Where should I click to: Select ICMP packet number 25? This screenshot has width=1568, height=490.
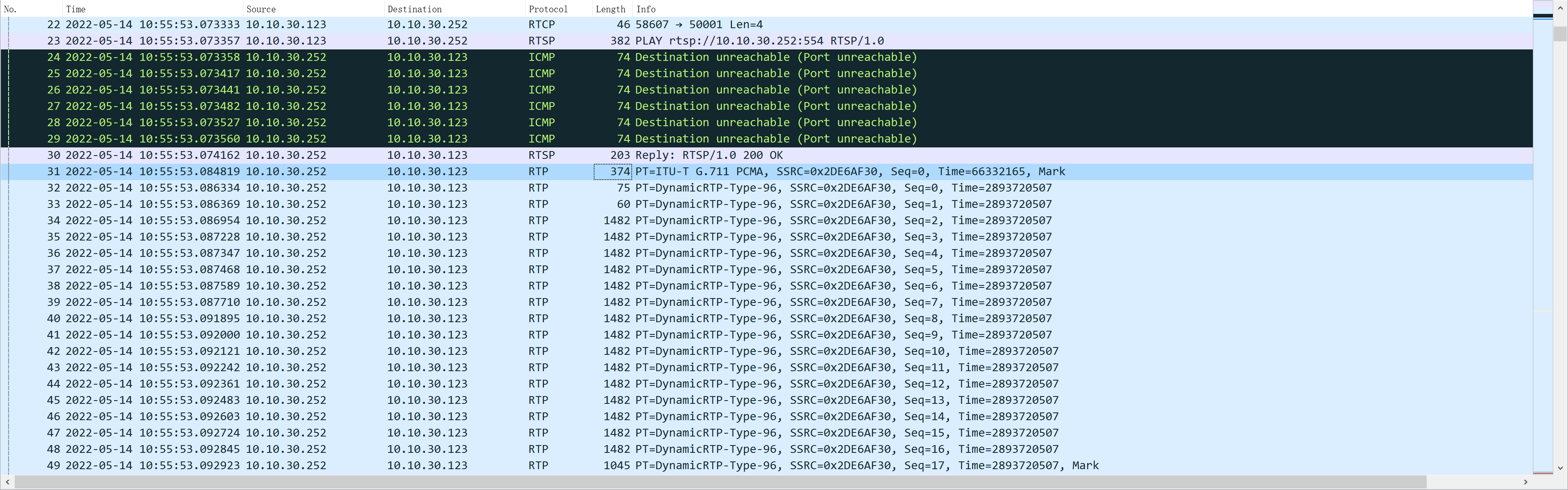pos(766,73)
